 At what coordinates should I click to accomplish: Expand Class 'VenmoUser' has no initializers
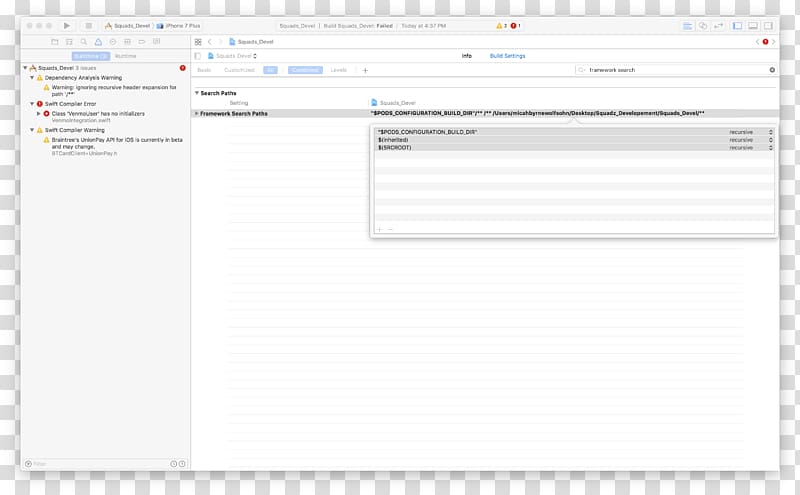tap(39, 113)
